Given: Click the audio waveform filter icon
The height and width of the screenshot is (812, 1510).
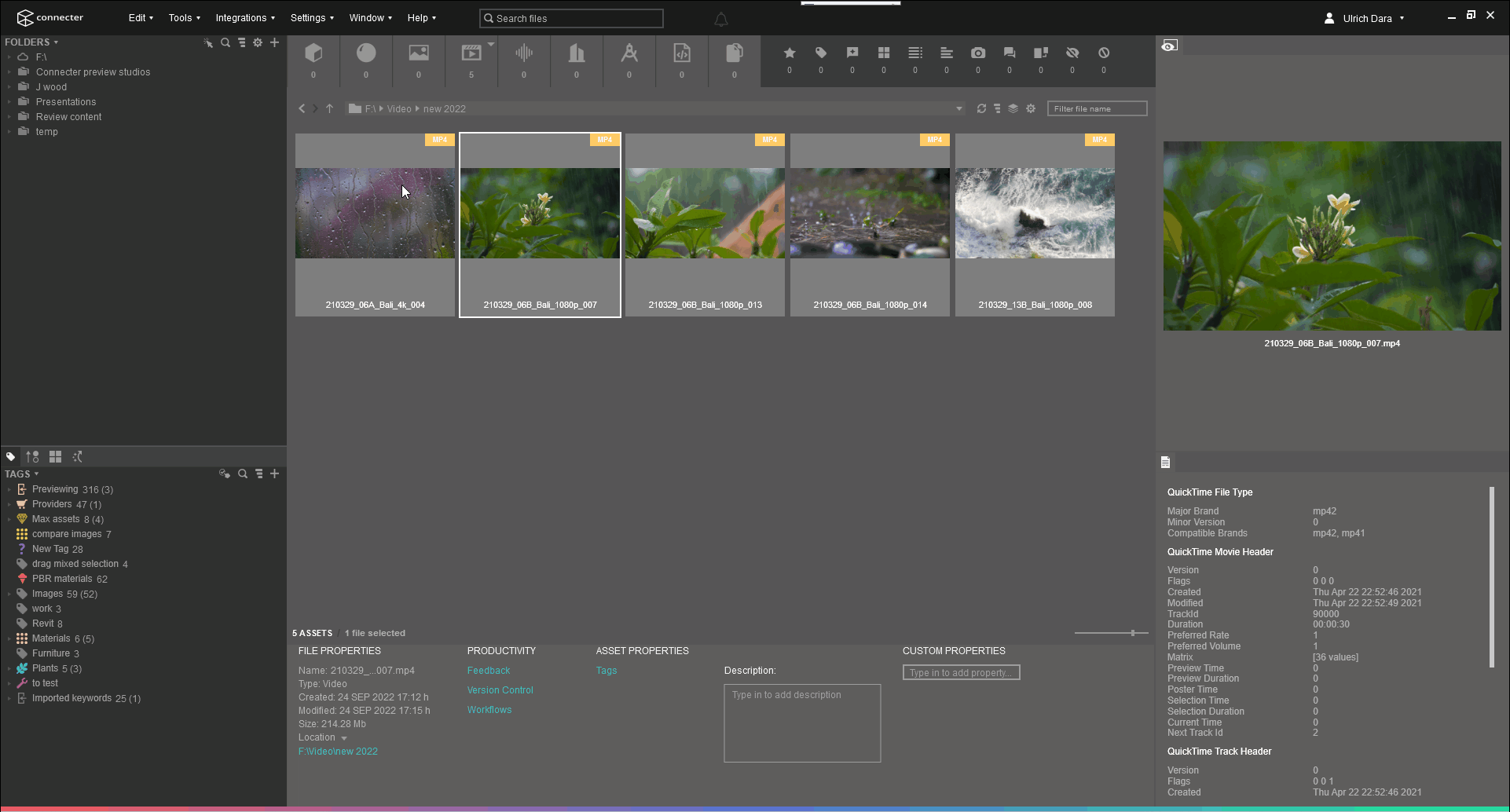Looking at the screenshot, I should pyautogui.click(x=524, y=53).
